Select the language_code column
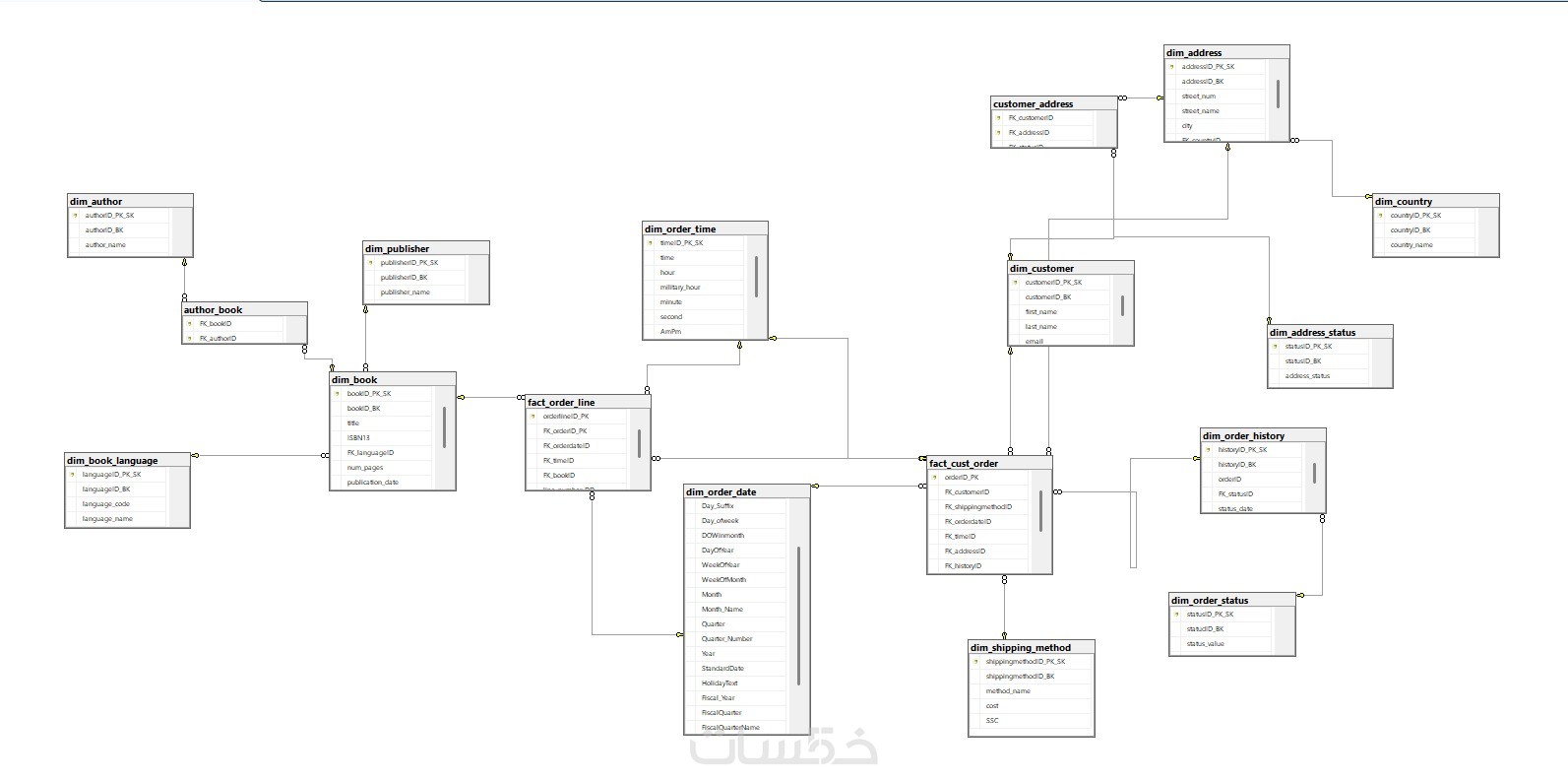The height and width of the screenshot is (781, 1568). pos(116,504)
